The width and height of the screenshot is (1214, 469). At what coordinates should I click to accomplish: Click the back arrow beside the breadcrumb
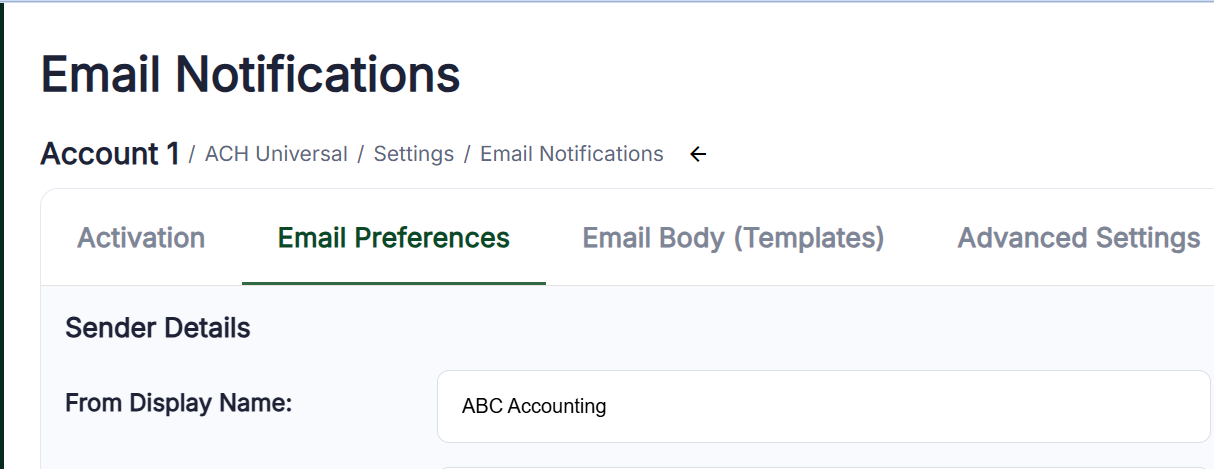[698, 154]
